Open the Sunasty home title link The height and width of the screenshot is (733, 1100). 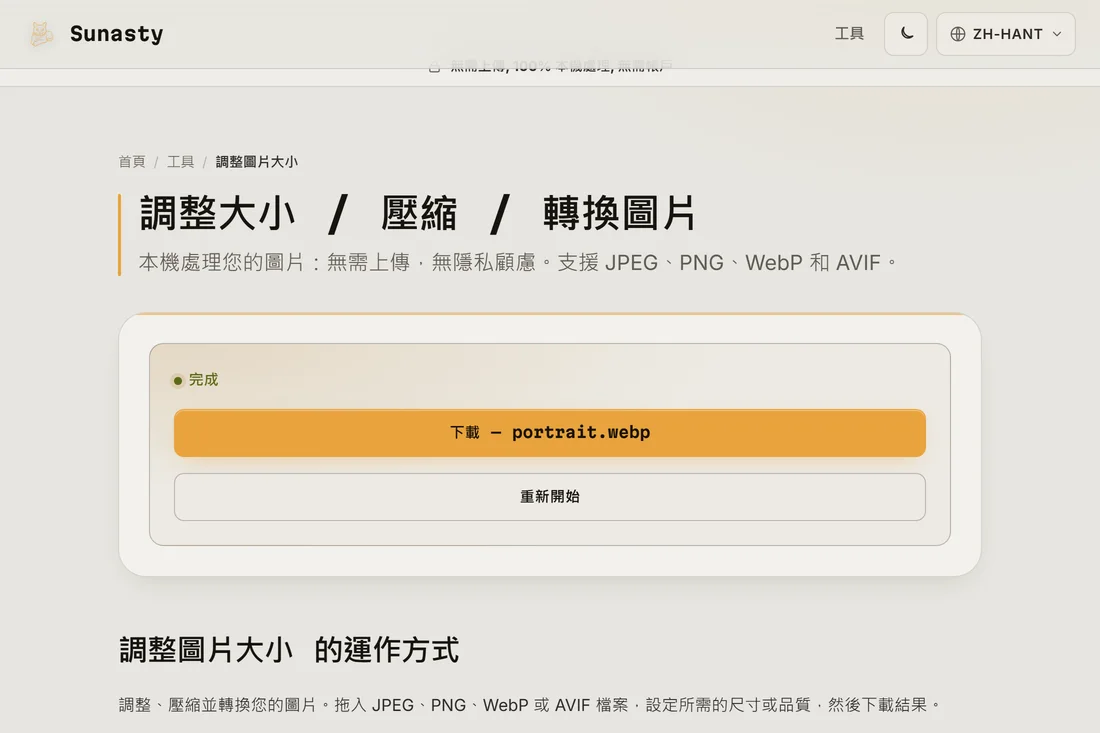point(116,34)
